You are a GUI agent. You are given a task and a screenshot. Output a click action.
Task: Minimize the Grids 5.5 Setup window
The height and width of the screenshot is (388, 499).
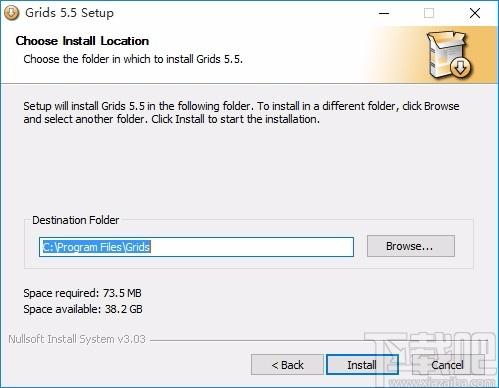point(384,13)
